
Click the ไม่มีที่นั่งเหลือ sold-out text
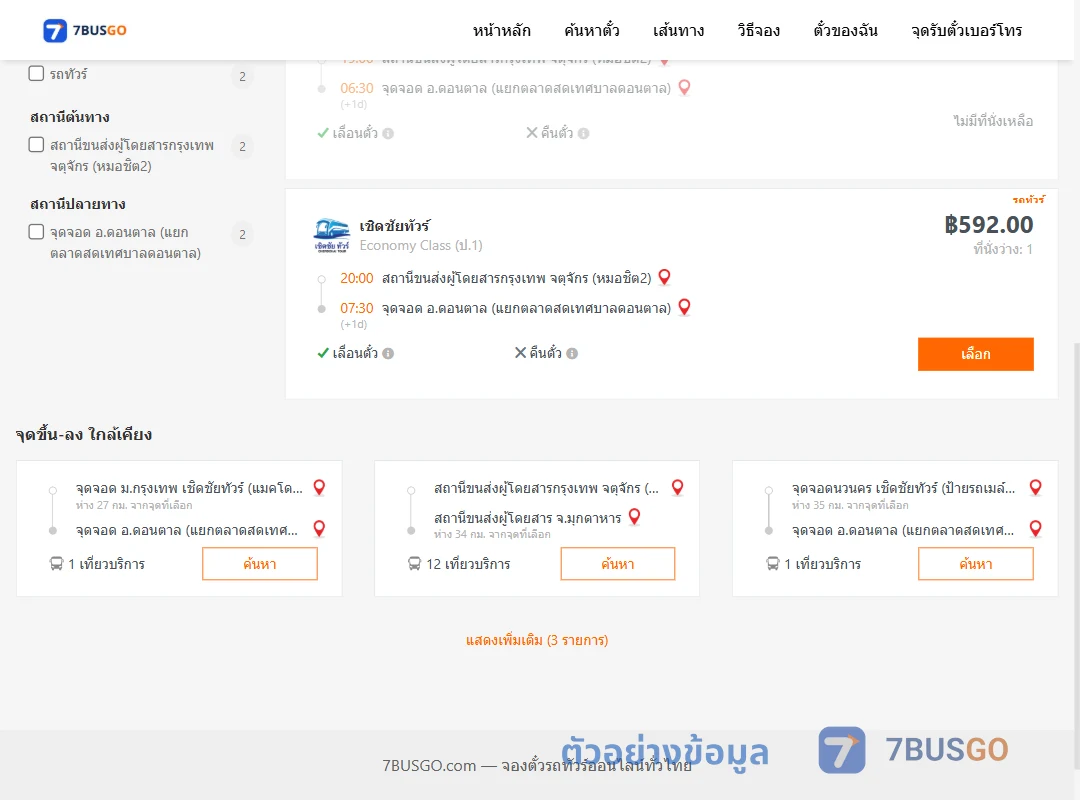pos(993,121)
